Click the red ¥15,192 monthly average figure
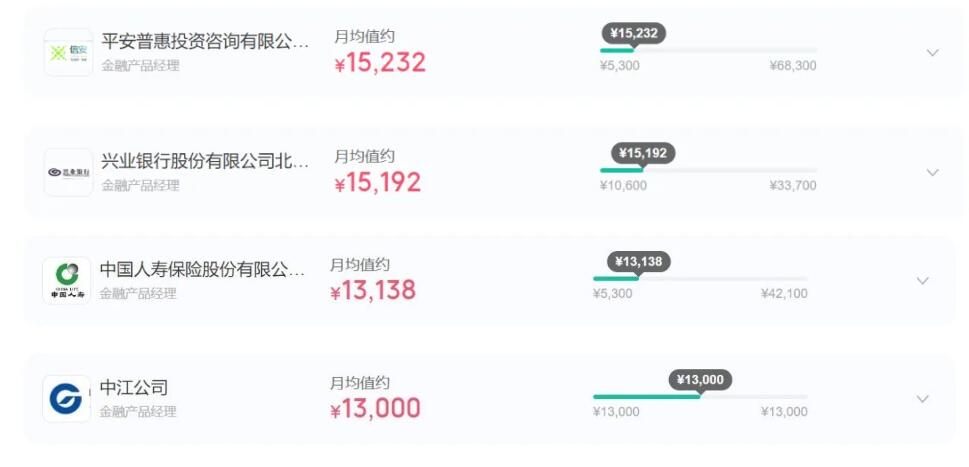The image size is (969, 467). click(x=378, y=182)
